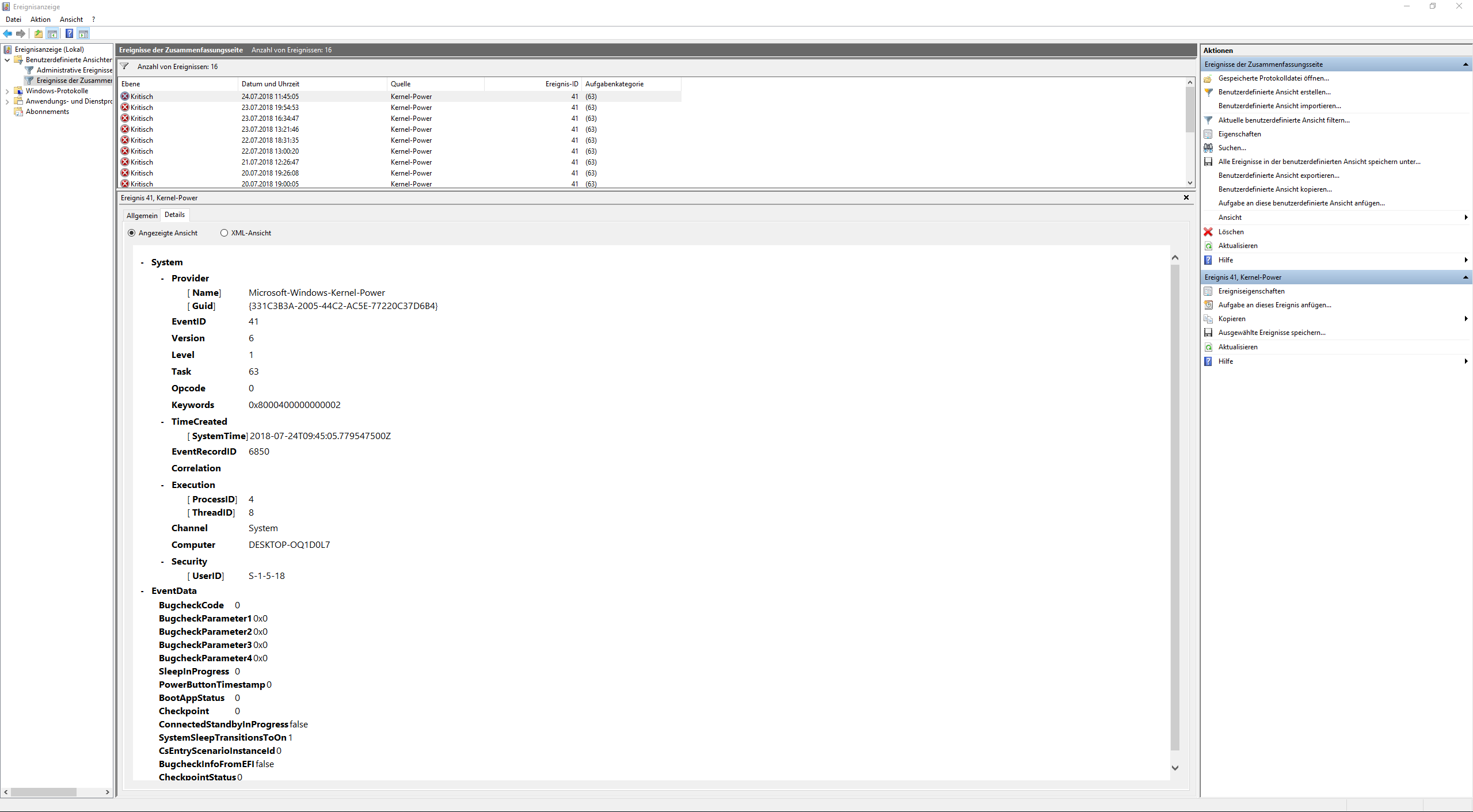The height and width of the screenshot is (812, 1473).
Task: Select the 23.07.2018 16:34:47 Kritisch event row
Action: click(269, 119)
